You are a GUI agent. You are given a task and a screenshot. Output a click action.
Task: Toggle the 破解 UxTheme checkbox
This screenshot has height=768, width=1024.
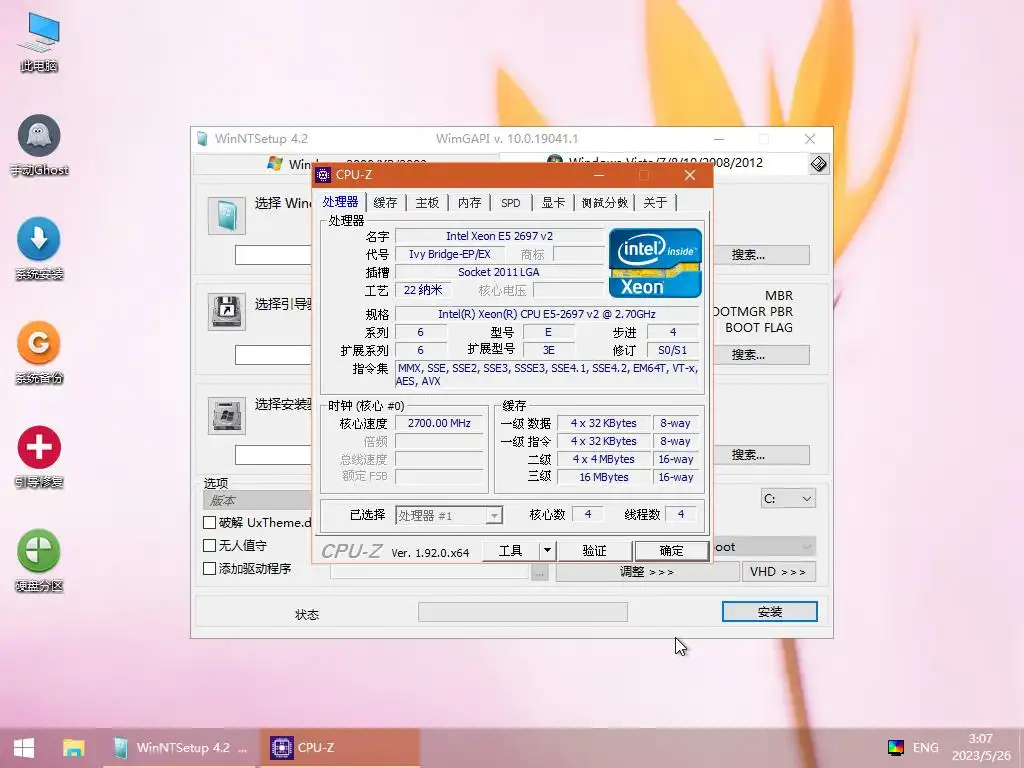[x=210, y=522]
